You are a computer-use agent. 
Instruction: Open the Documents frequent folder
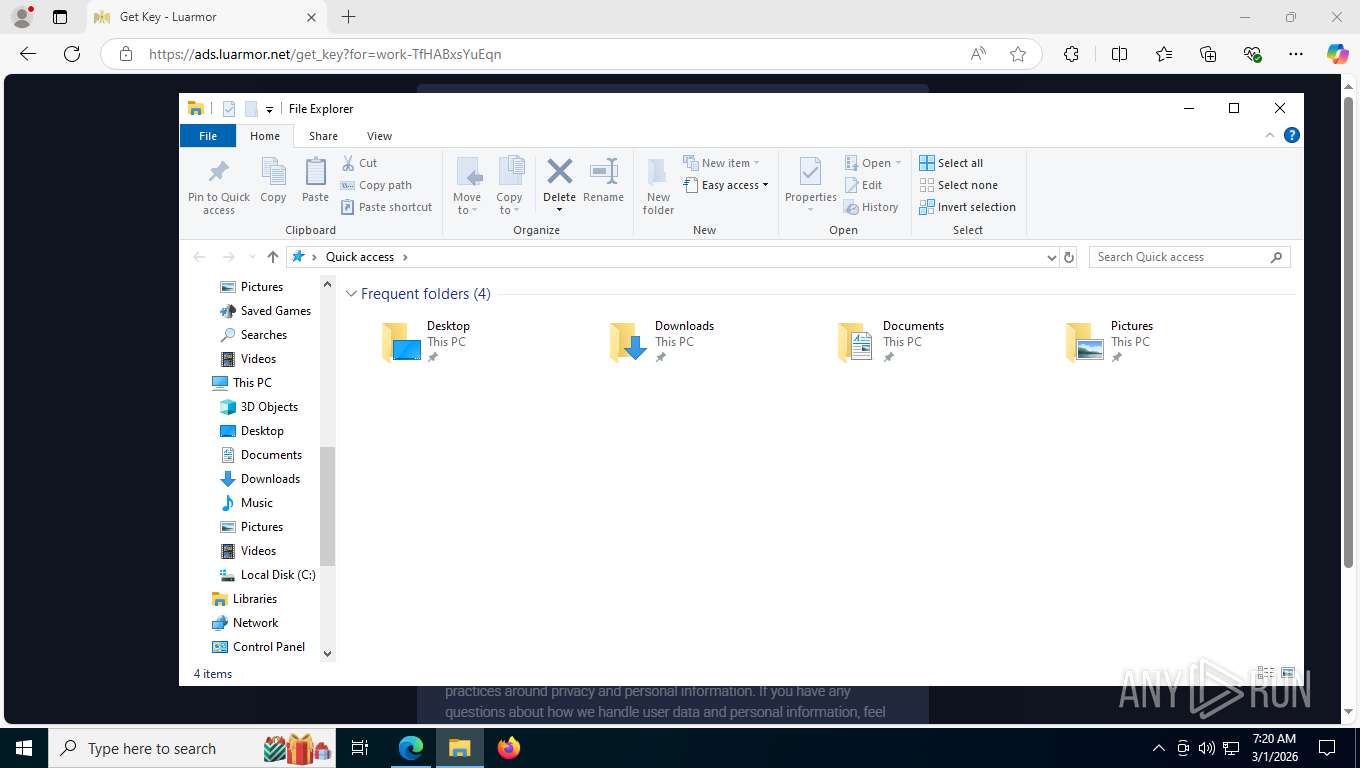coord(891,341)
